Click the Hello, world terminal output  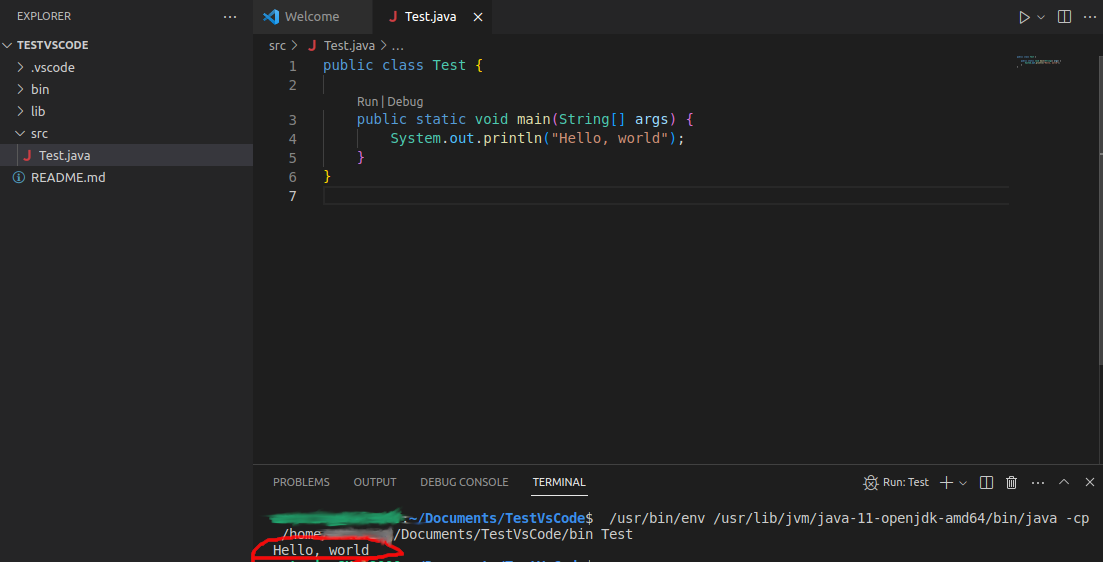[x=321, y=550]
